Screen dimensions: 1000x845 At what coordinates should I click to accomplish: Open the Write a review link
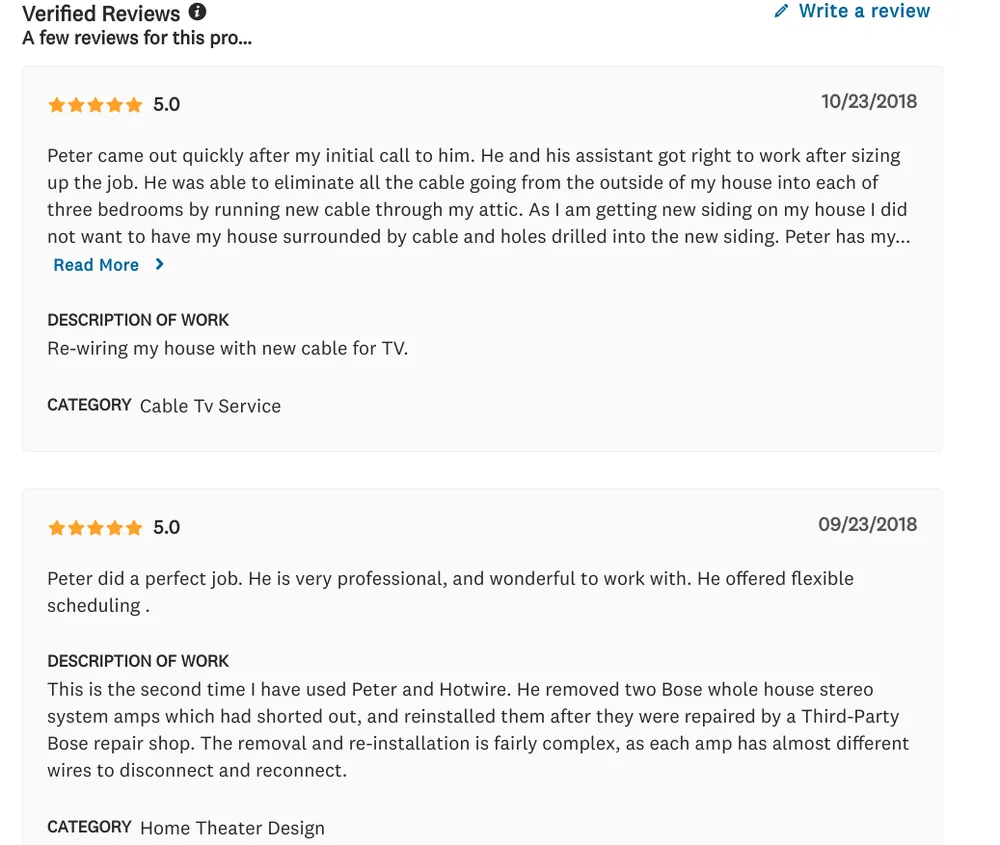(864, 11)
